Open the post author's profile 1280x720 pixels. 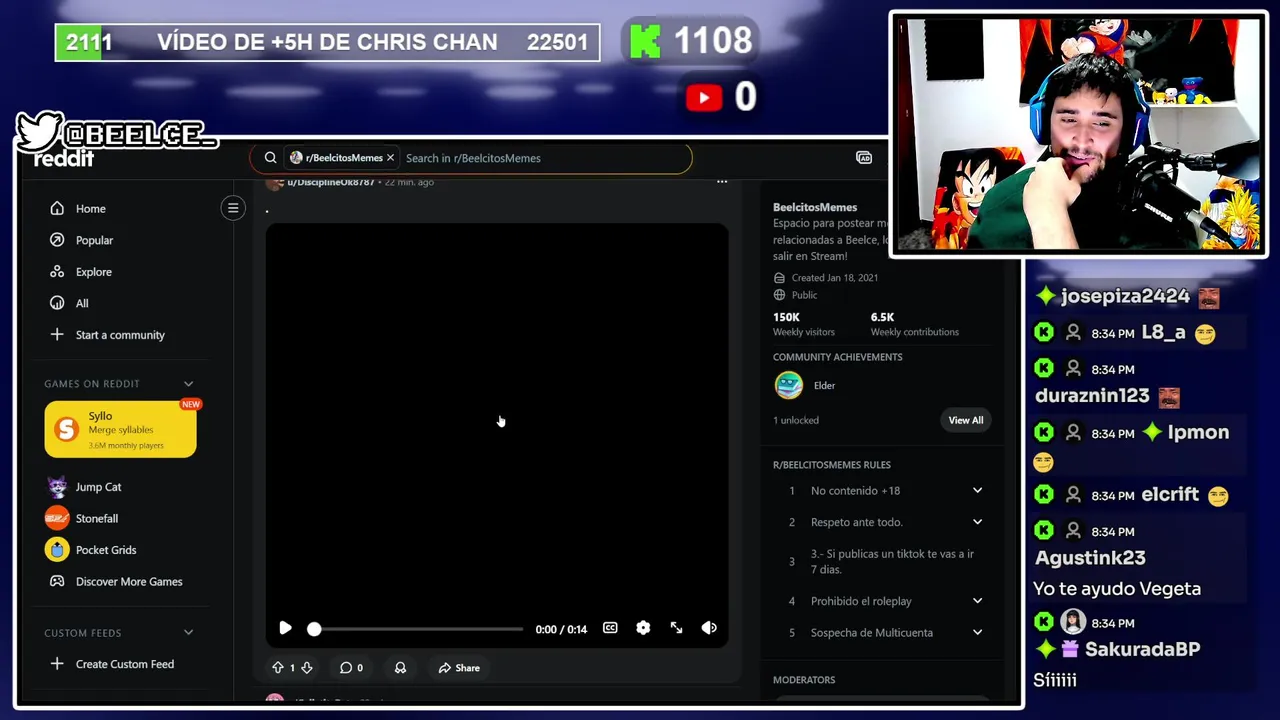point(331,182)
